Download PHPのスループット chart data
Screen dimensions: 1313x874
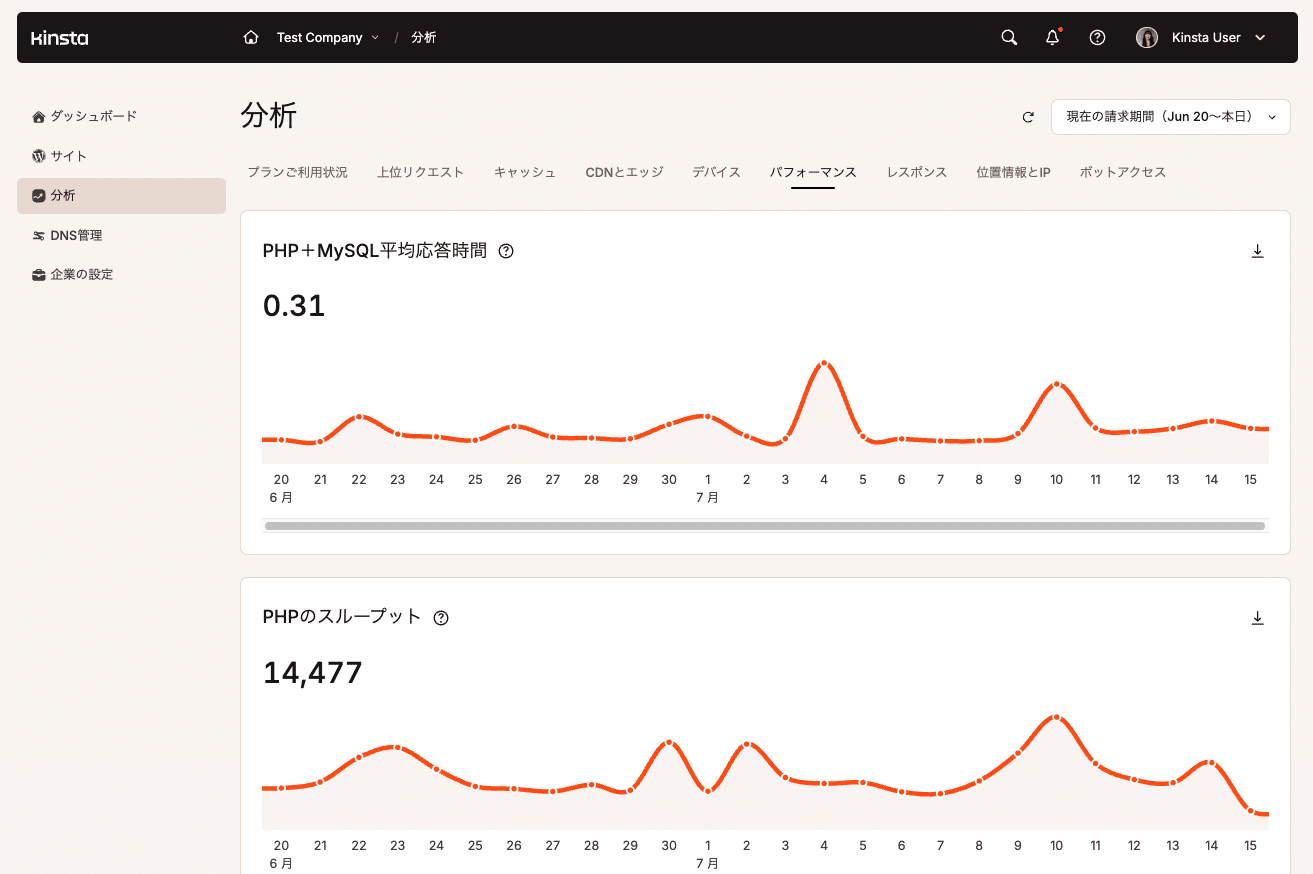tap(1258, 618)
